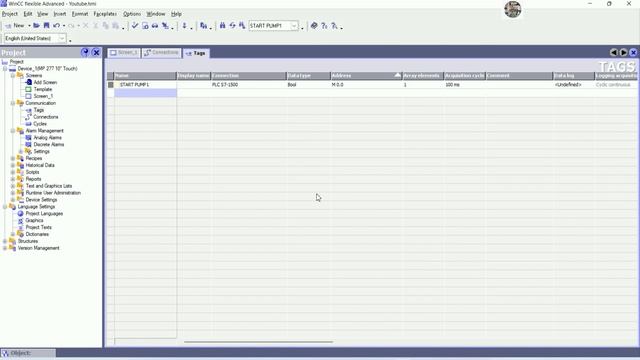The image size is (640, 360).
Task: Open the Project menu
Action: [x=10, y=14]
